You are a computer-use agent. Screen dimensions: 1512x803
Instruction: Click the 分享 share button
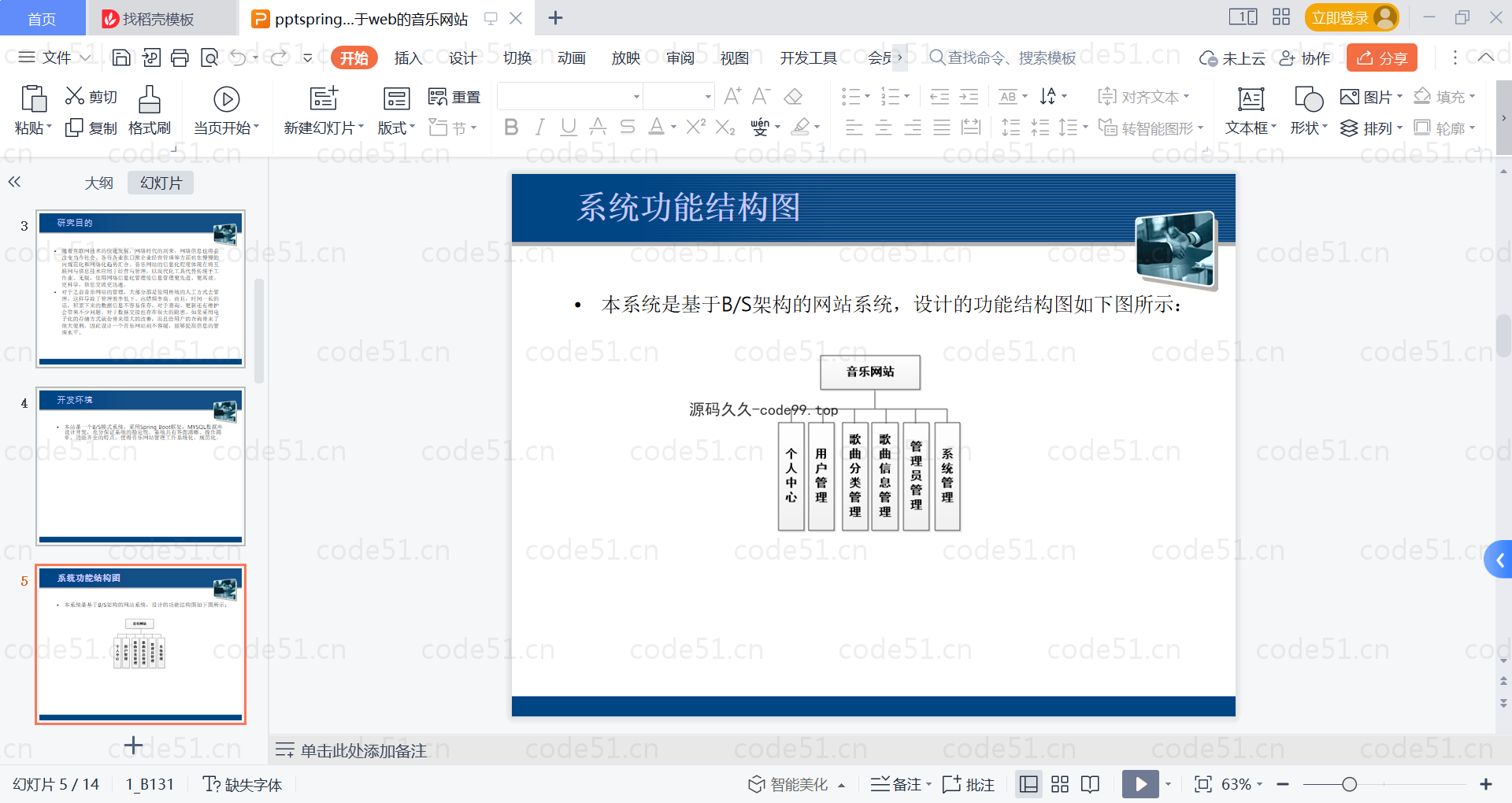click(x=1382, y=57)
